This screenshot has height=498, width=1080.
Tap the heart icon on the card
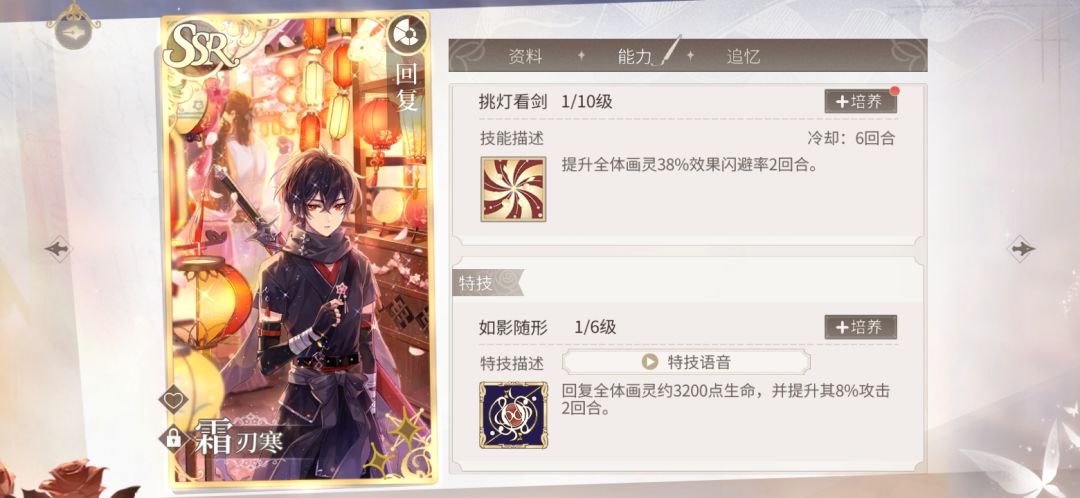[174, 400]
